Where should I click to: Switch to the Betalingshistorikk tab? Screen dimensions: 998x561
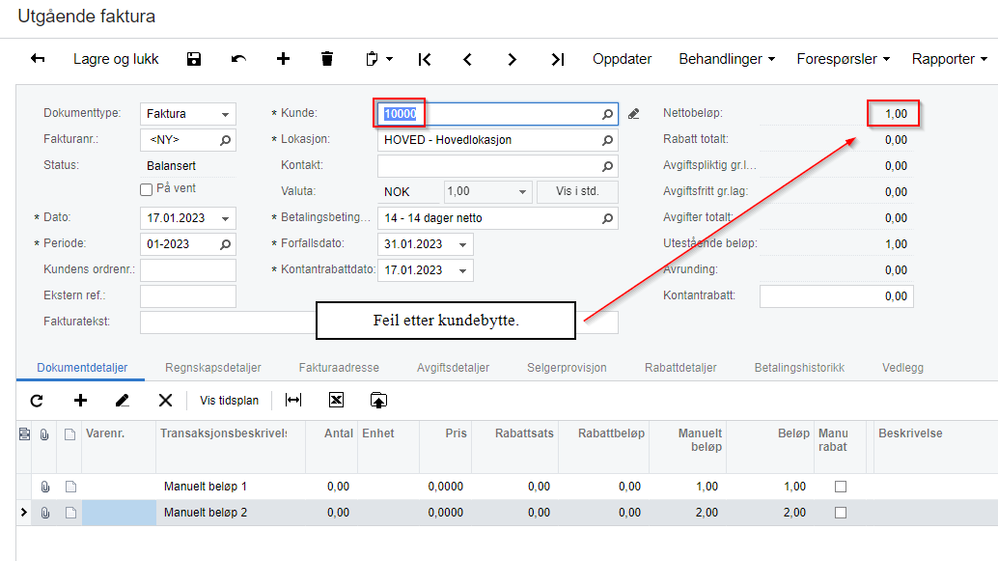point(799,367)
